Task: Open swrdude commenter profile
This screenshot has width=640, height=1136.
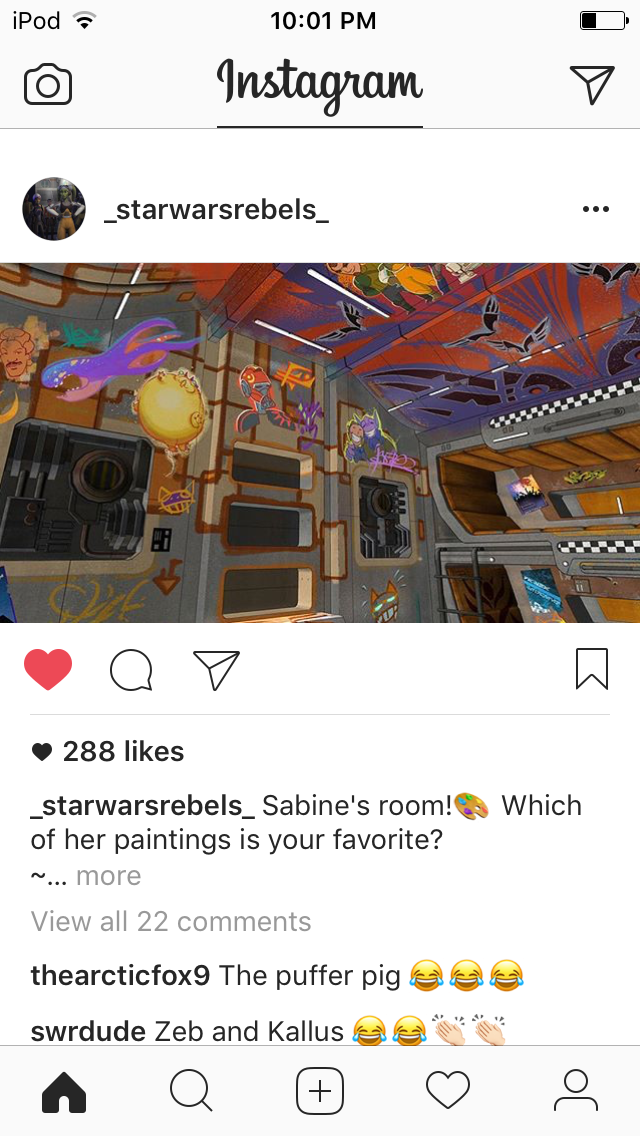Action: [88, 1031]
